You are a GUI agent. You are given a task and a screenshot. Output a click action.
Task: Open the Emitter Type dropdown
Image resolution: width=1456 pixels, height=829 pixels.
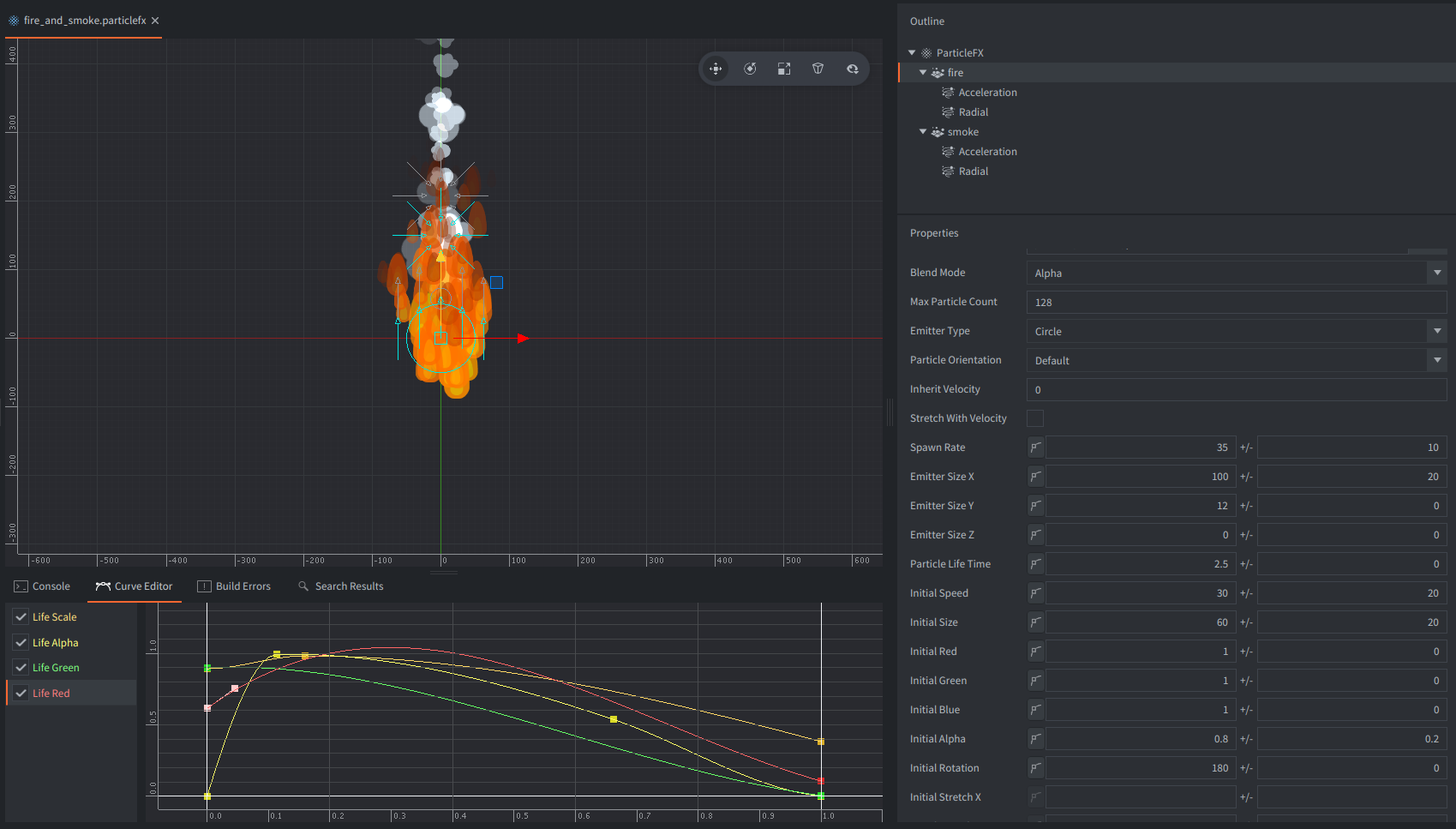[x=1237, y=332]
